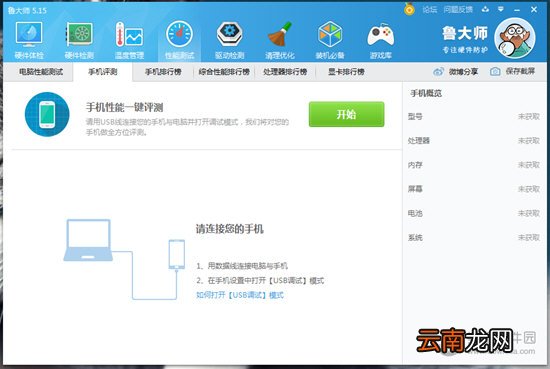This screenshot has height=369, width=550.
Task: Switch to the 手机排行榜 tab
Action: [163, 72]
